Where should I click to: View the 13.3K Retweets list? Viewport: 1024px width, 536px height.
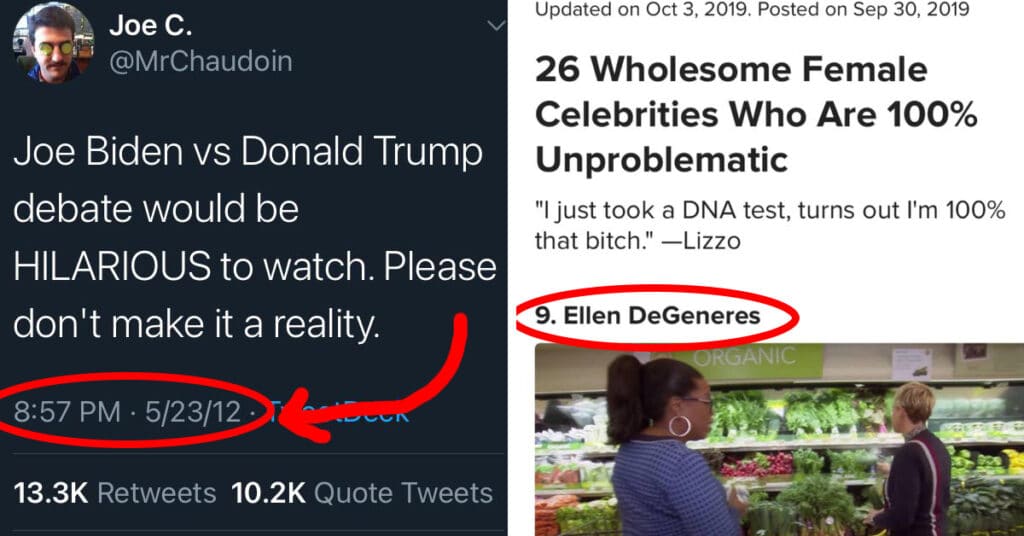[x=114, y=492]
